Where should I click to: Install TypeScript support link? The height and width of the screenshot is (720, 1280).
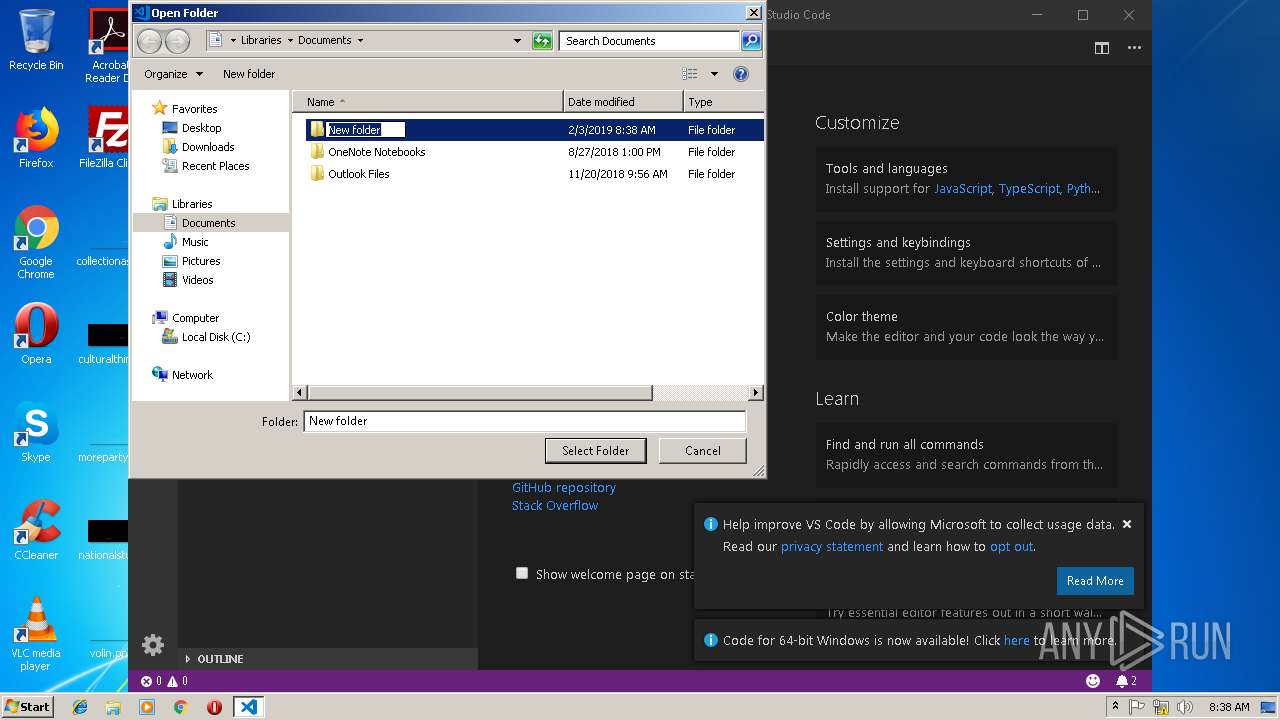click(x=1029, y=189)
